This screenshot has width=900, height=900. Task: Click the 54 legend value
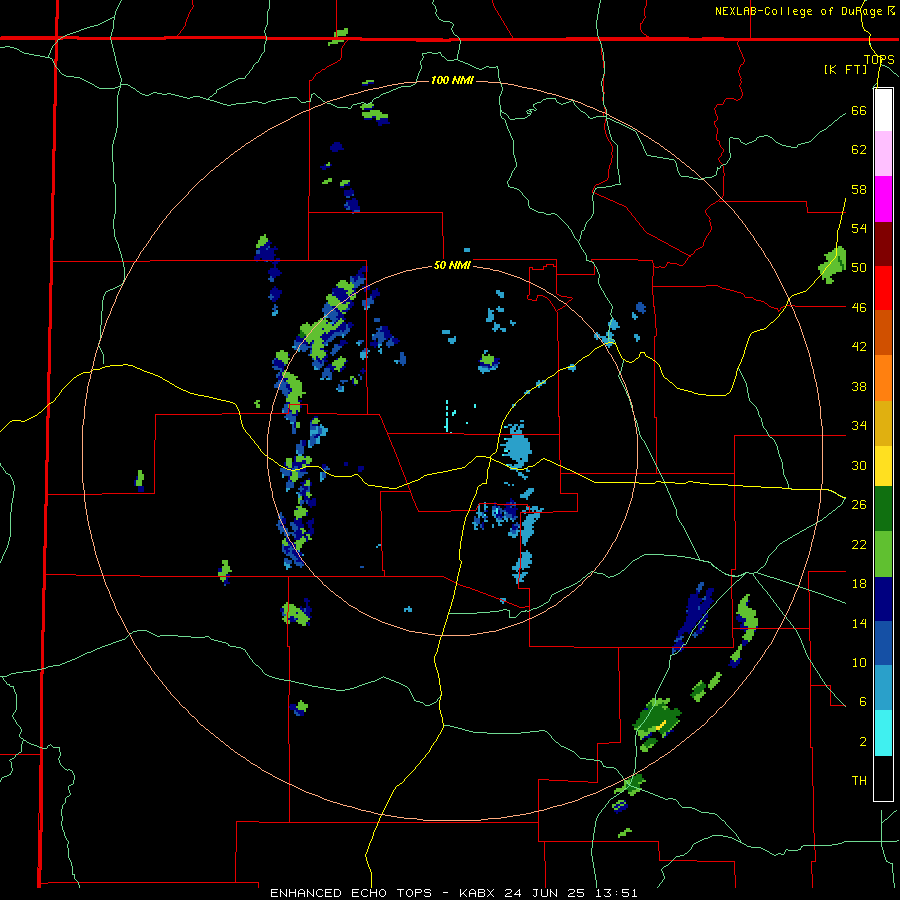(859, 228)
